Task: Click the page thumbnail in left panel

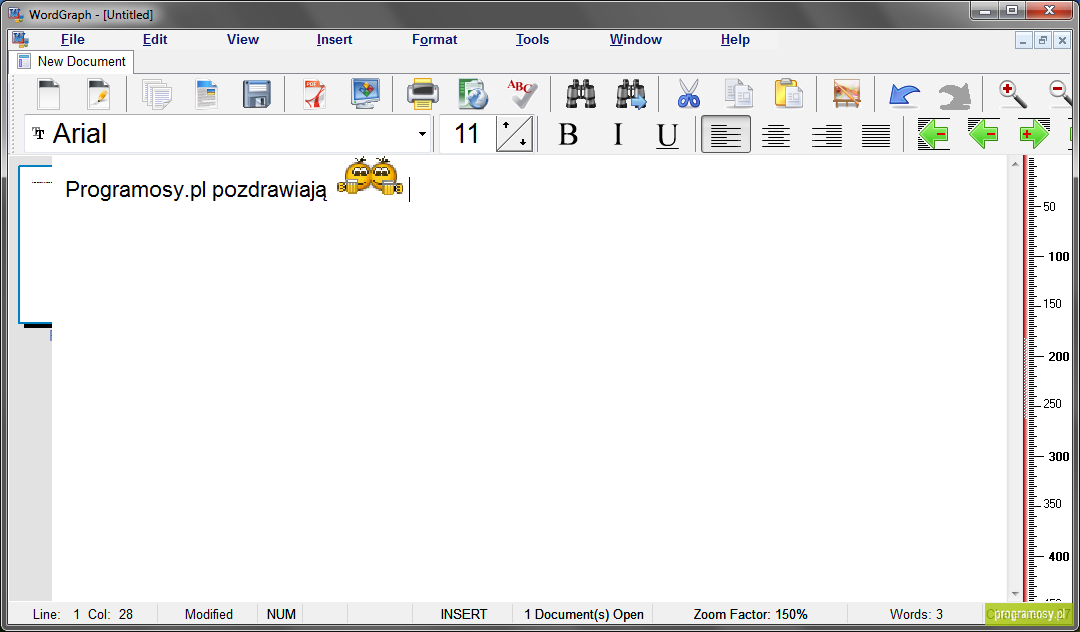Action: [35, 244]
